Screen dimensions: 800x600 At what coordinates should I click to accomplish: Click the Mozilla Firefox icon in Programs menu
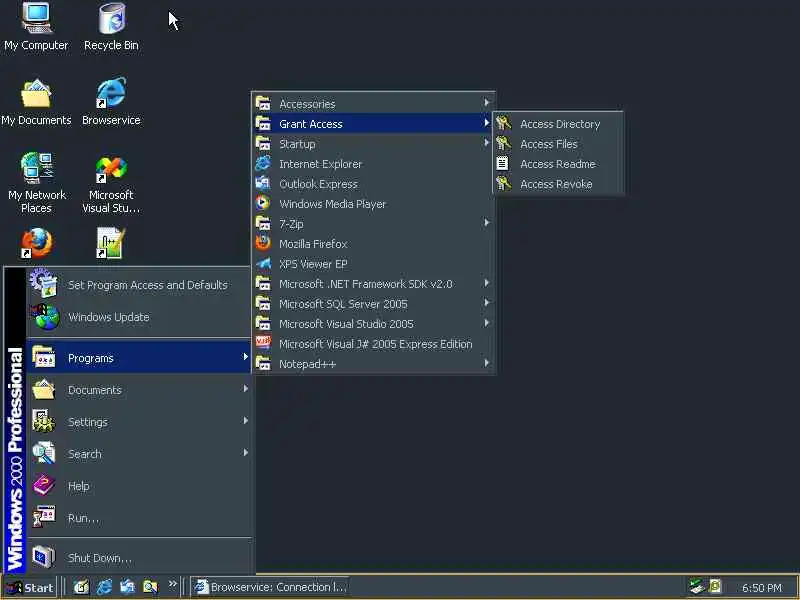point(263,243)
